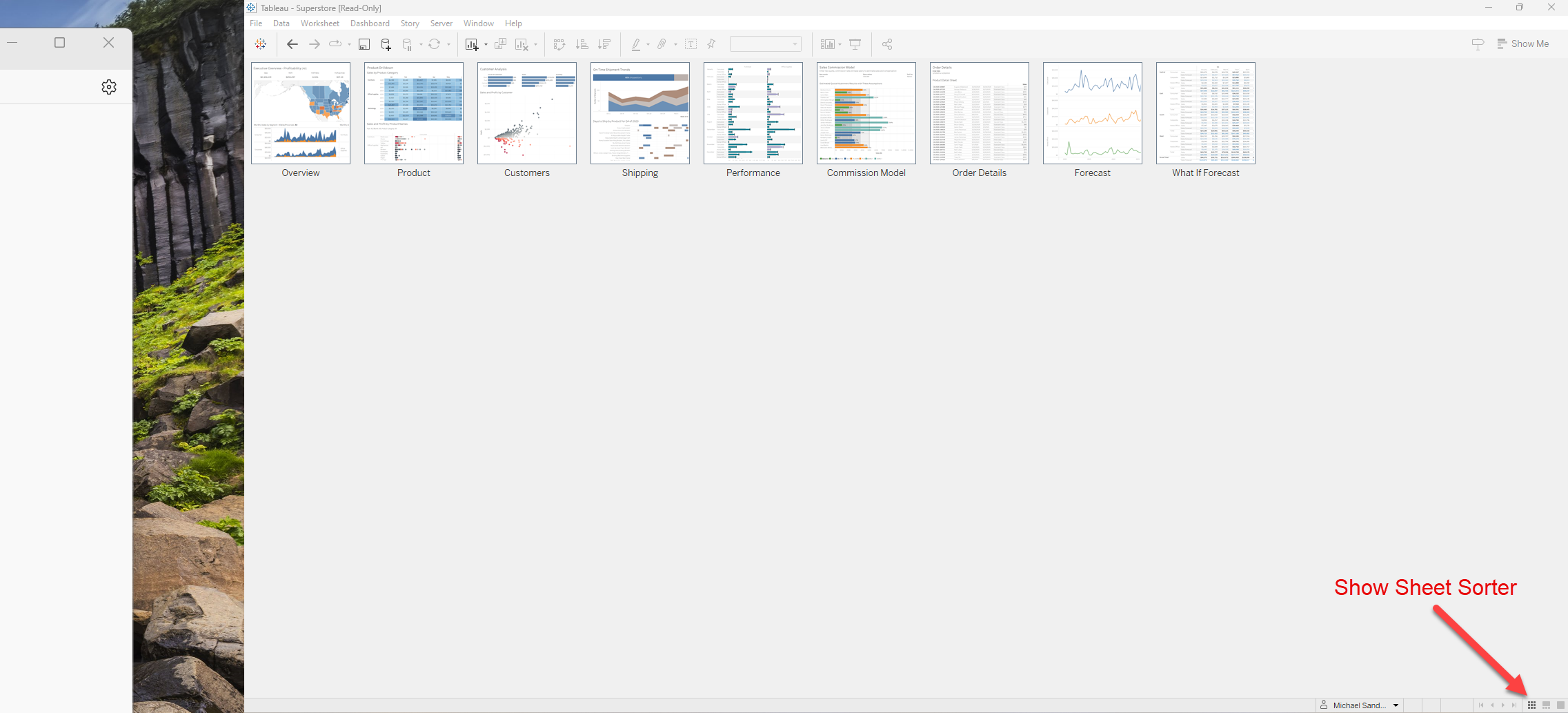Switch to Show Tabs view
The height and width of the screenshot is (713, 1568).
click(1560, 705)
